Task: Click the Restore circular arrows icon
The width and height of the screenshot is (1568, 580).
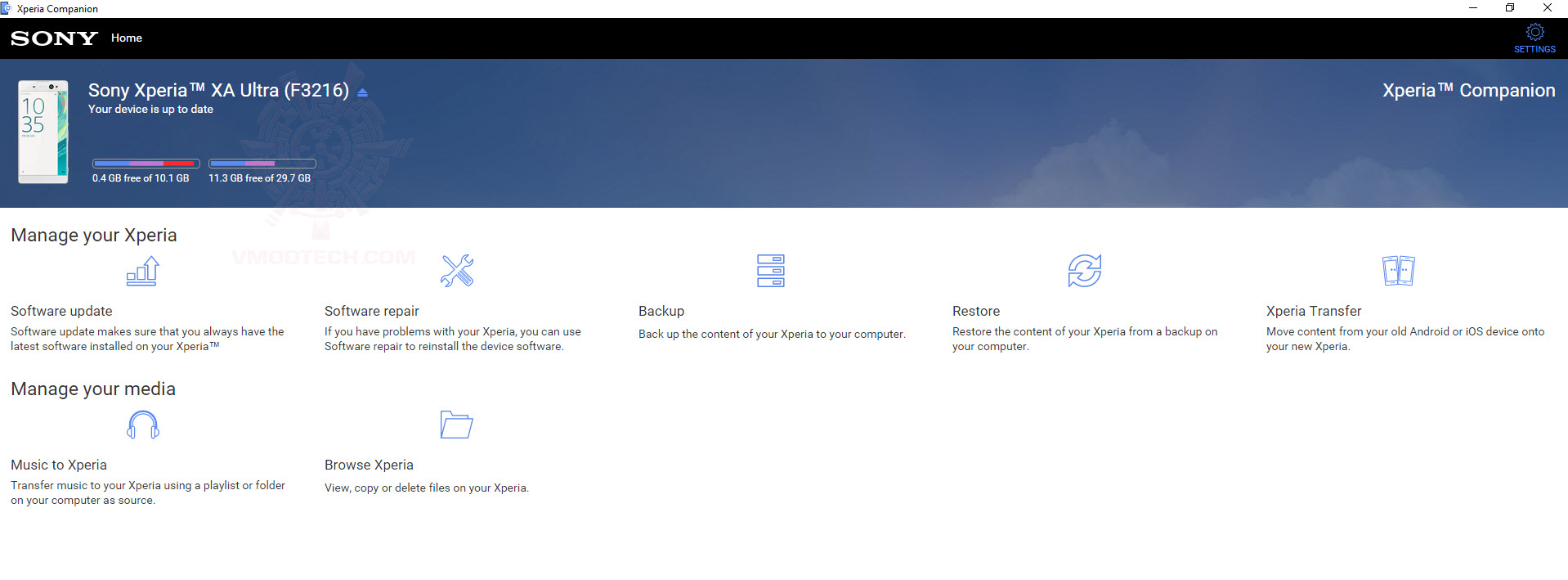Action: point(1085,271)
